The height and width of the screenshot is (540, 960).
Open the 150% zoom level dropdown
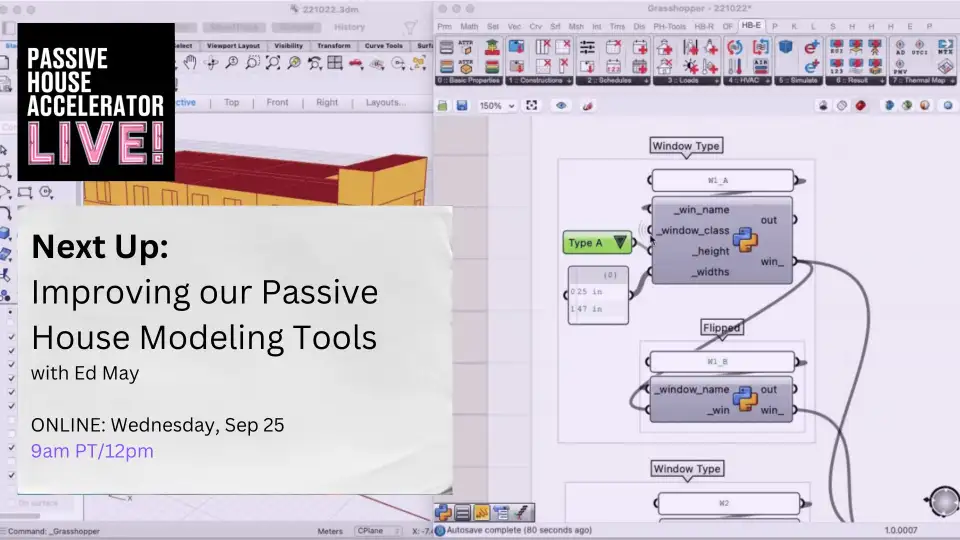(x=497, y=105)
